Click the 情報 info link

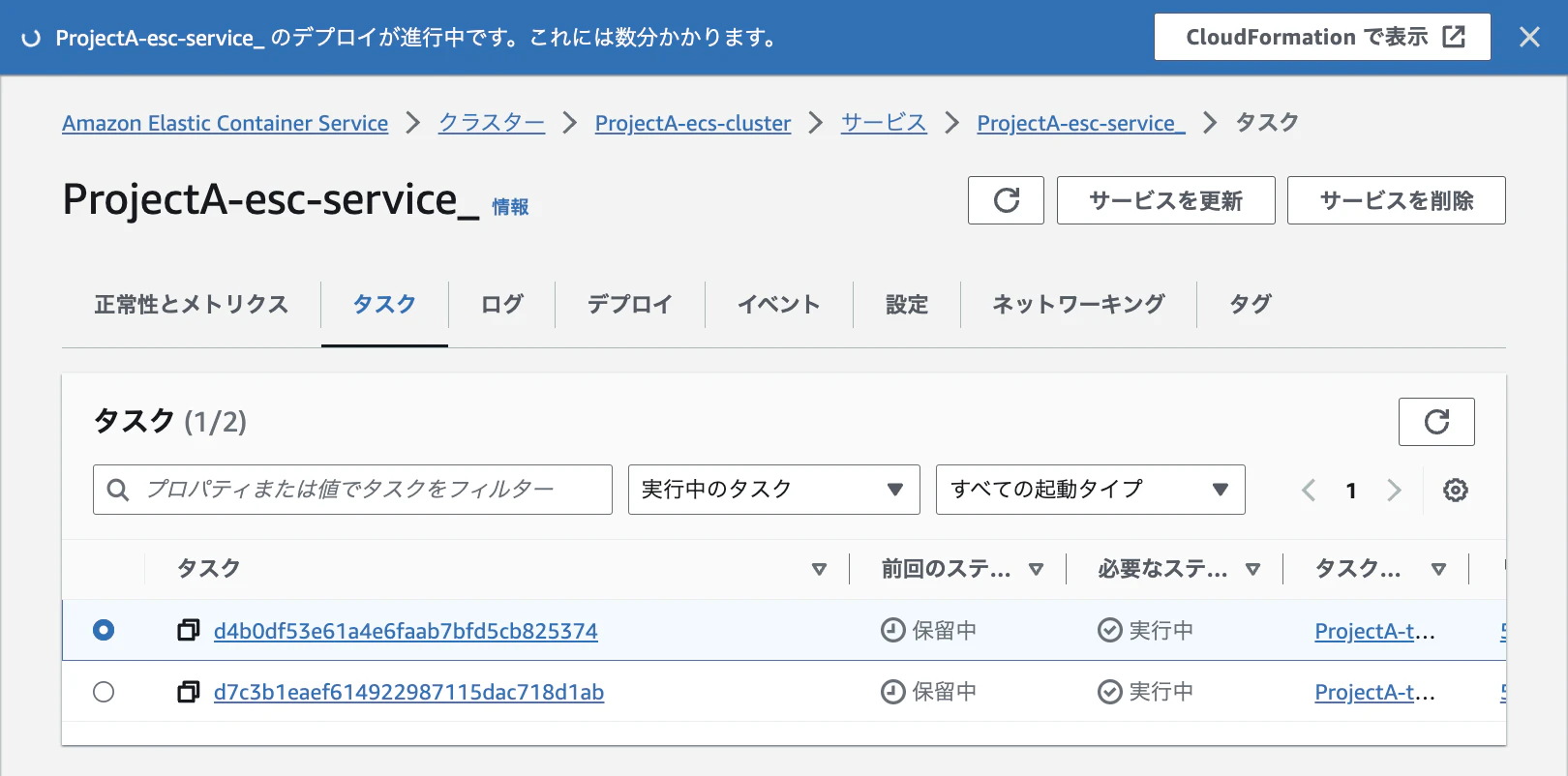pyautogui.click(x=510, y=207)
